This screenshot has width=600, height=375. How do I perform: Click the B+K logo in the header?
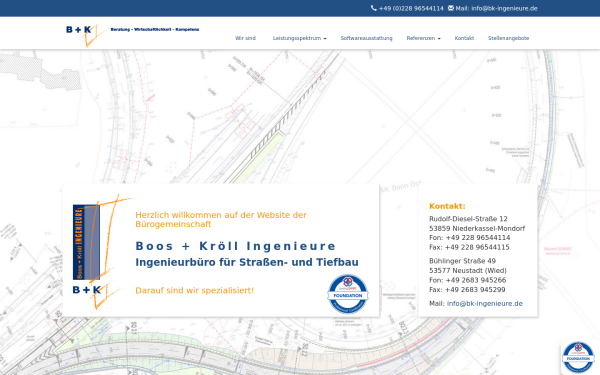[x=88, y=35]
